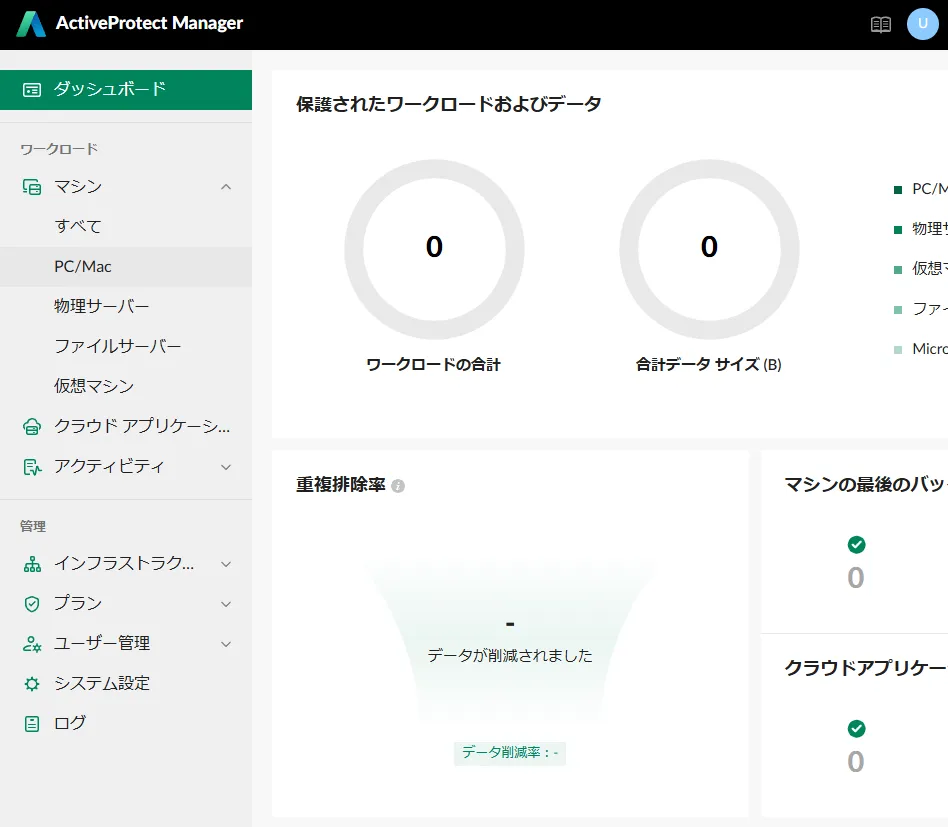This screenshot has height=827, width=948.
Task: Click the ActiveProtect Manager logo icon
Action: coord(31,24)
